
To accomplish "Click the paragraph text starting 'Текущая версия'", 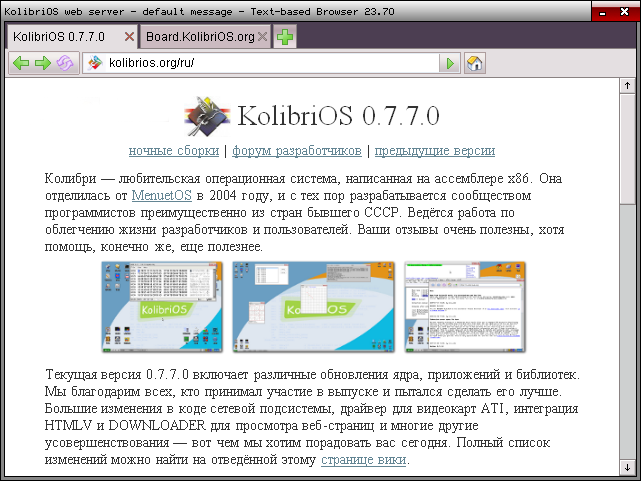I will click(x=312, y=417).
